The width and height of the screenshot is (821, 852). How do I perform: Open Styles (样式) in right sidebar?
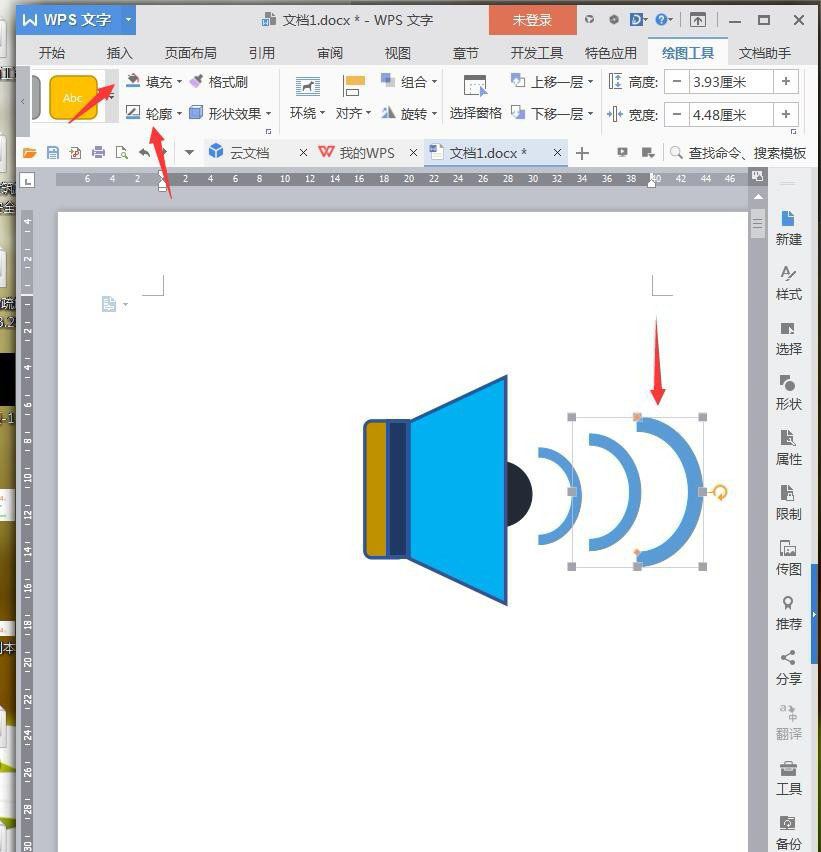point(788,283)
